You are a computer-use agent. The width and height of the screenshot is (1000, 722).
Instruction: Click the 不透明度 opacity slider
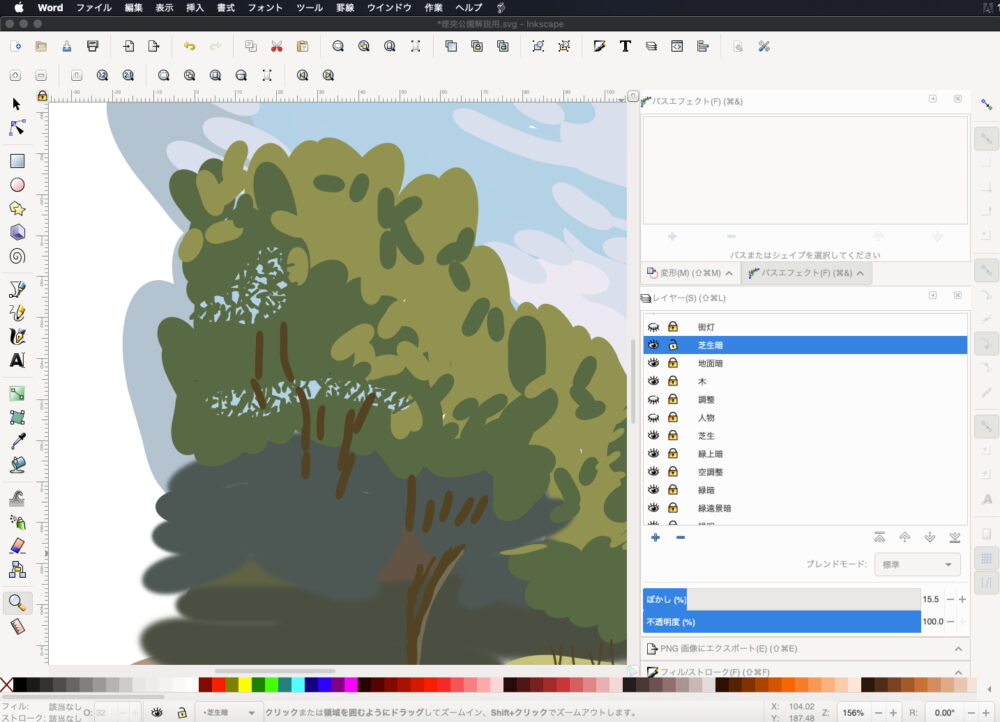pyautogui.click(x=781, y=622)
